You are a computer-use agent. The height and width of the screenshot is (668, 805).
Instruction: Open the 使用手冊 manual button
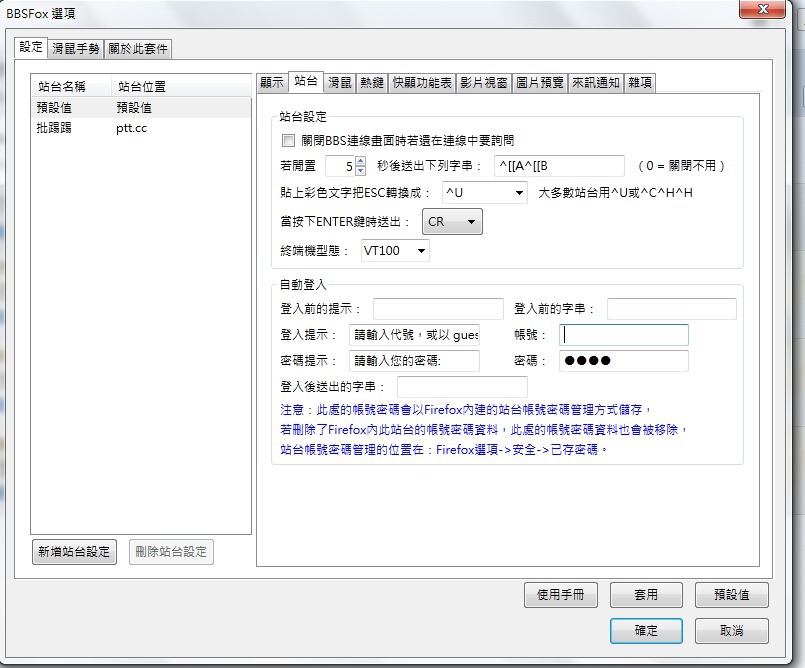561,595
